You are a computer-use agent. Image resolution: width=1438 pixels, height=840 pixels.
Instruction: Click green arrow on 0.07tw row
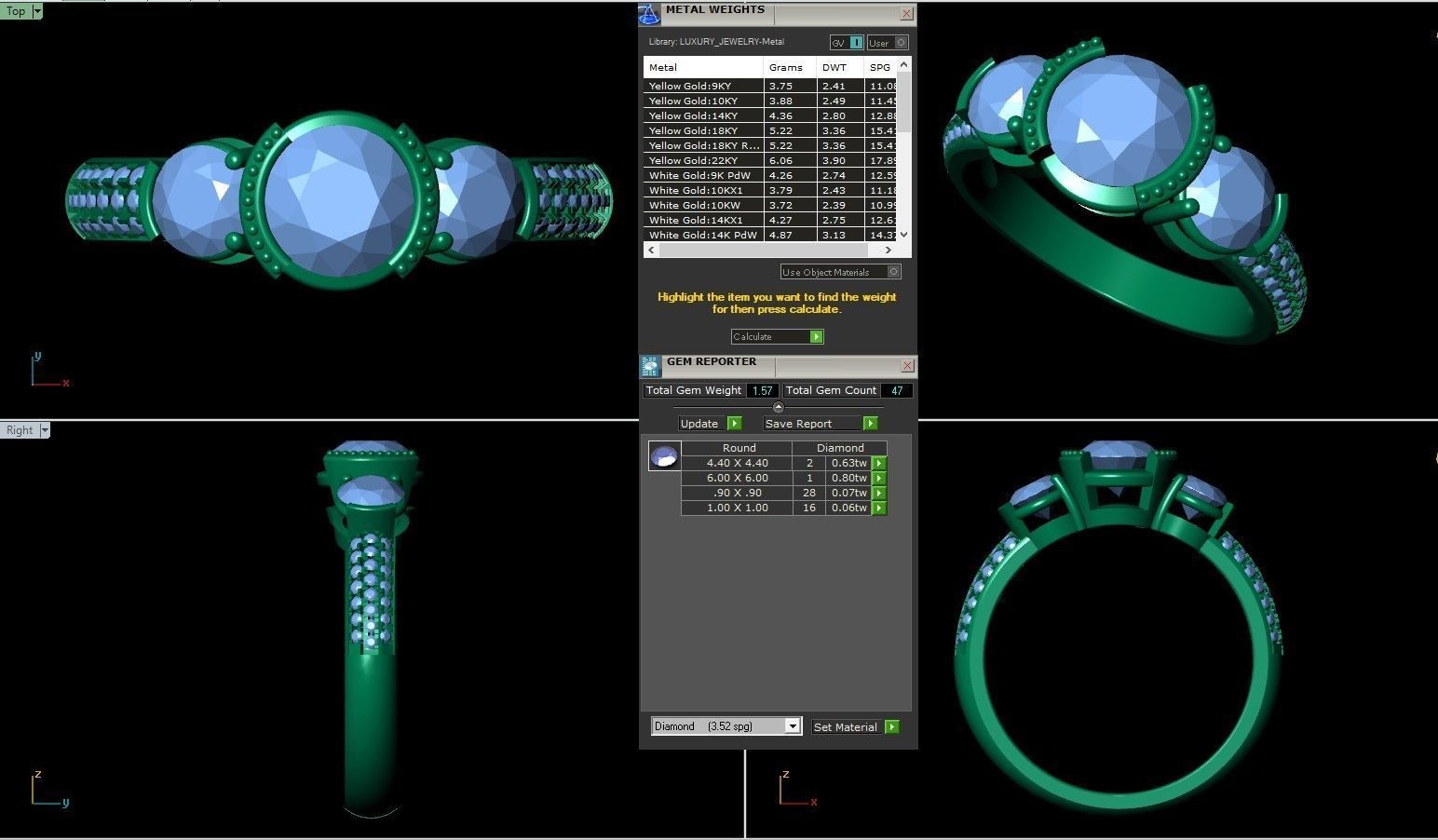[879, 493]
